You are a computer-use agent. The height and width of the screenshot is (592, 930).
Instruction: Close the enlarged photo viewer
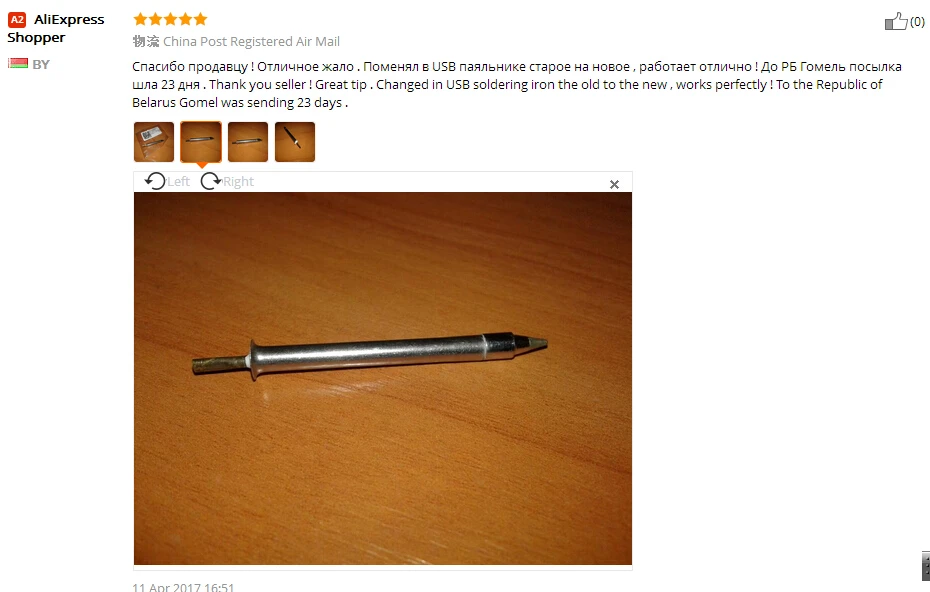coord(614,184)
